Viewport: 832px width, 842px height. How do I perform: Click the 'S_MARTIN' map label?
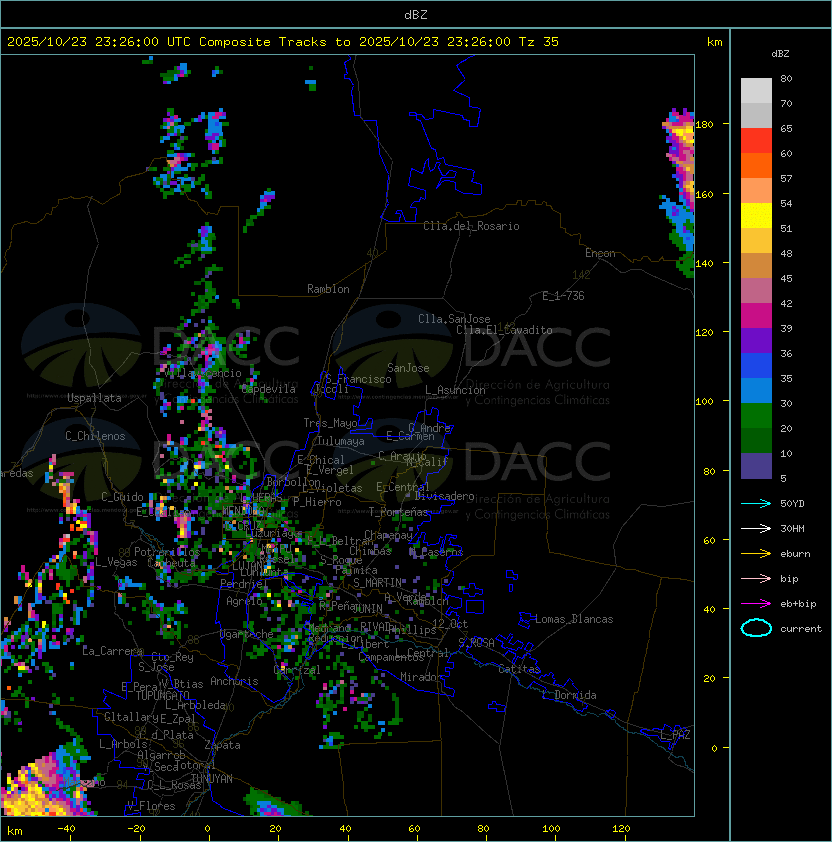click(x=377, y=583)
